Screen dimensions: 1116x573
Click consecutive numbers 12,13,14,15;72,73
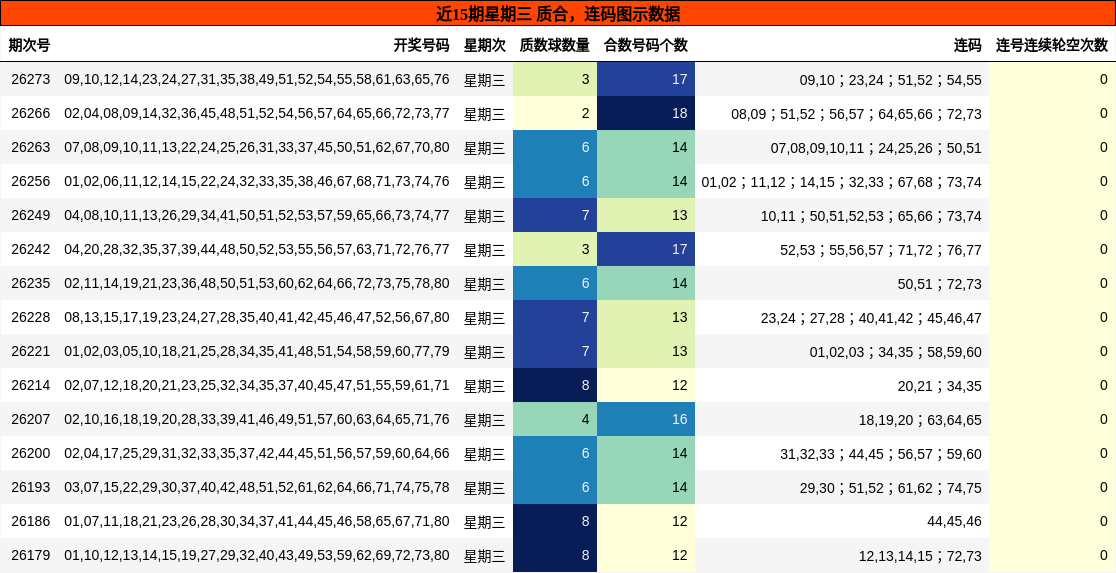(920, 556)
